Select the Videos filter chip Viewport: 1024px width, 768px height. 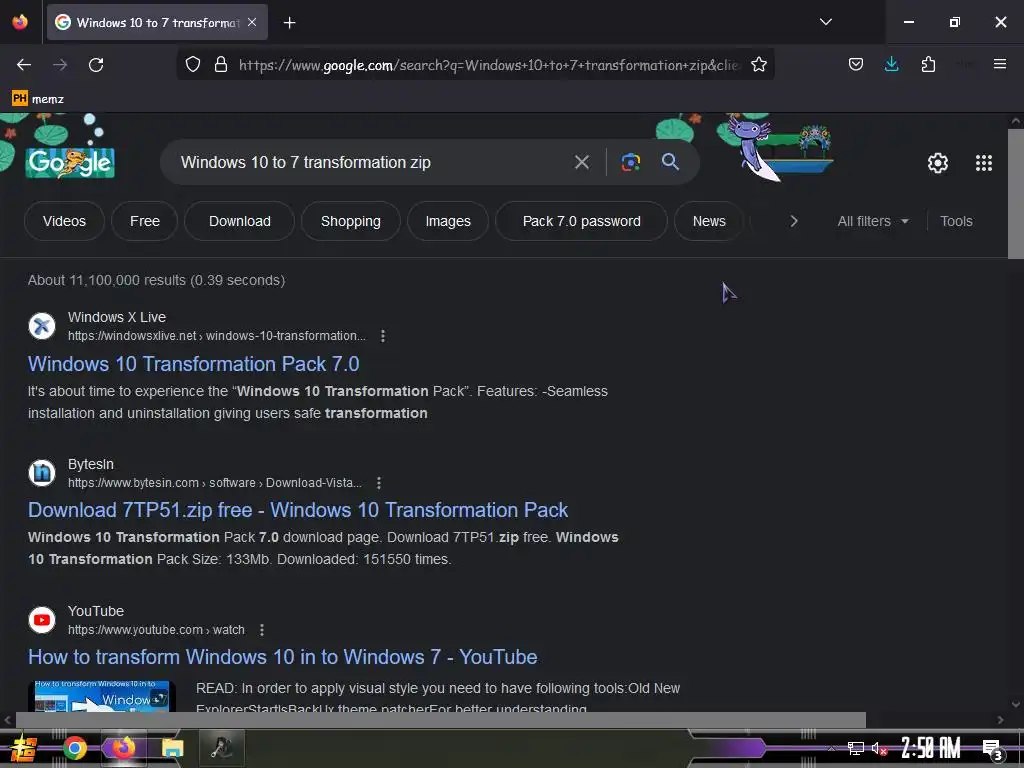pos(64,221)
